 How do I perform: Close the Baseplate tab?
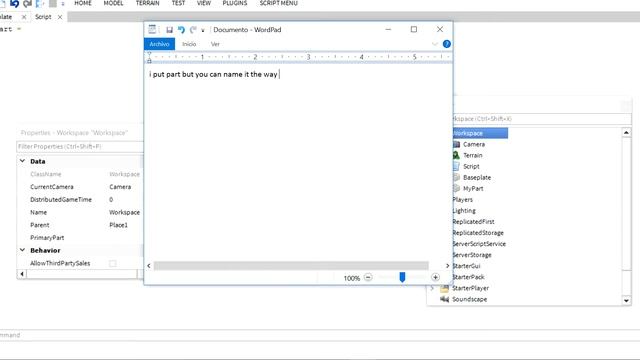(24, 17)
